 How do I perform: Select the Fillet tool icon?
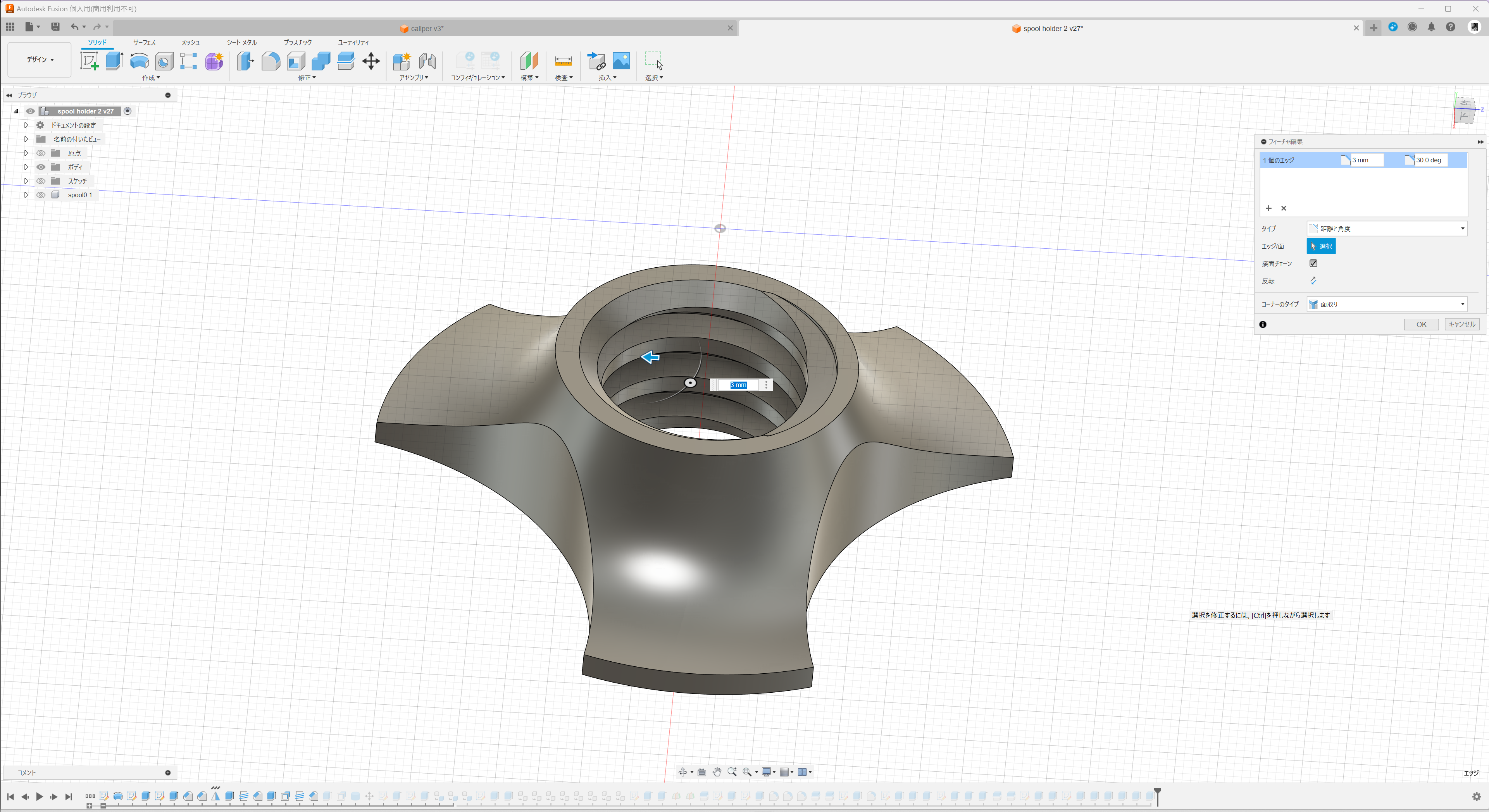pyautogui.click(x=270, y=61)
